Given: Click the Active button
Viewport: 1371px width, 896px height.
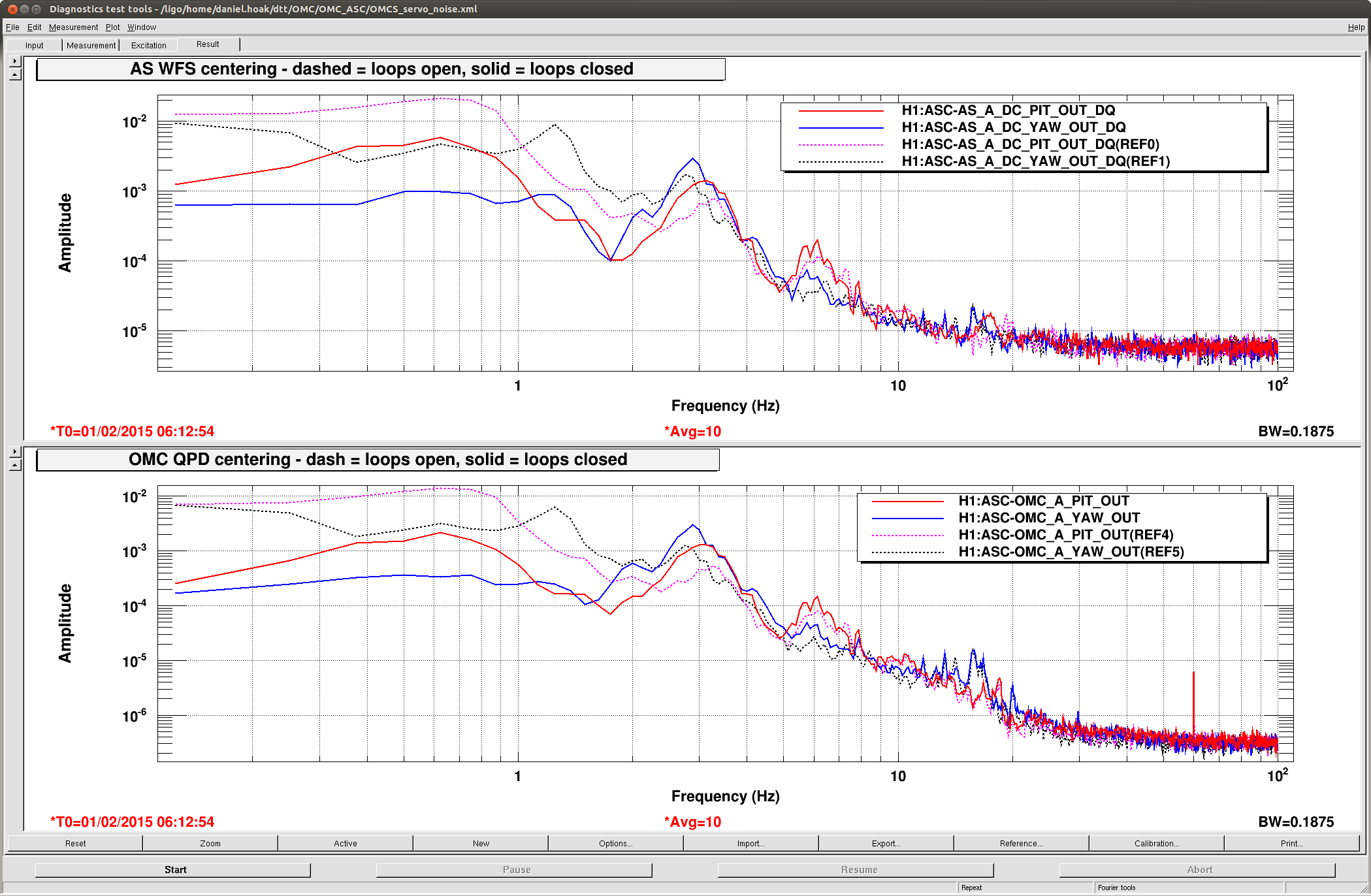Looking at the screenshot, I should [346, 843].
